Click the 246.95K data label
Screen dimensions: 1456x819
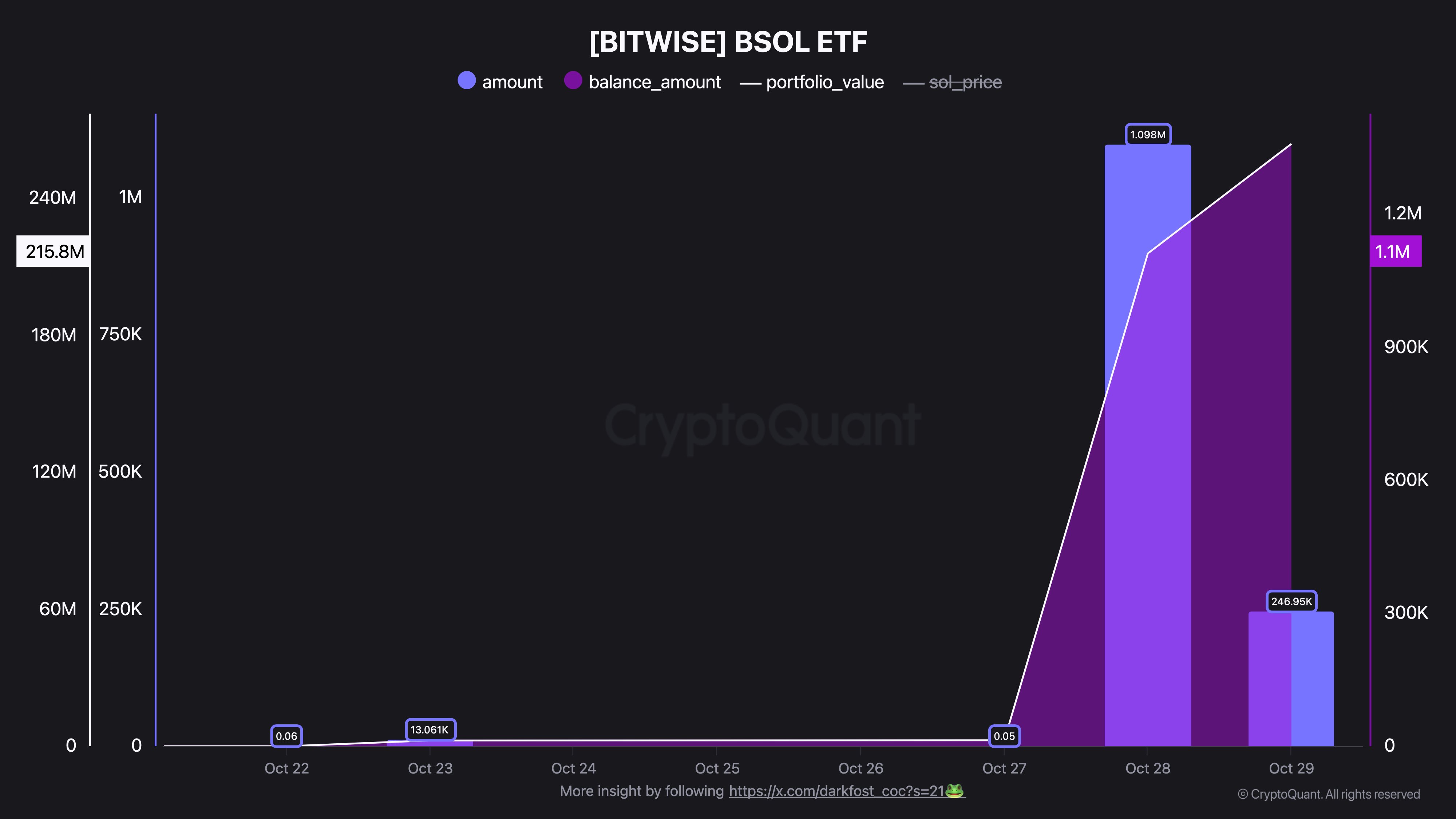(1291, 601)
